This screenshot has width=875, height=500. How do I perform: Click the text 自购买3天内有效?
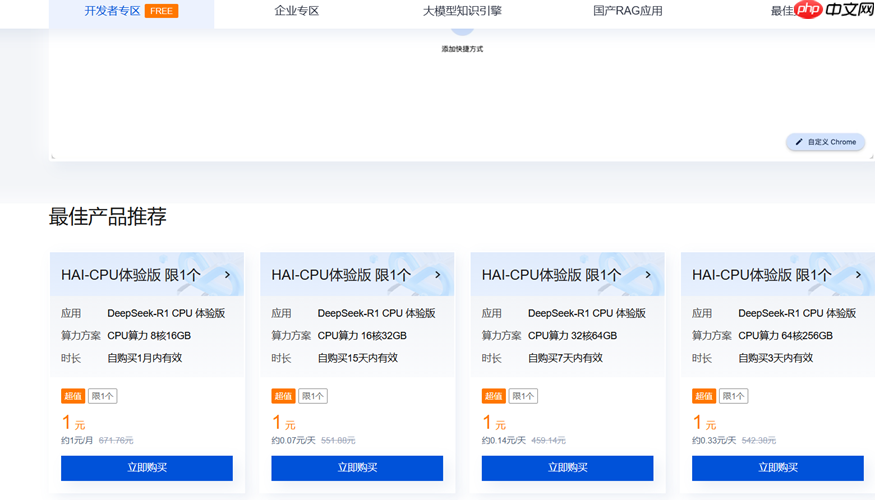click(776, 358)
